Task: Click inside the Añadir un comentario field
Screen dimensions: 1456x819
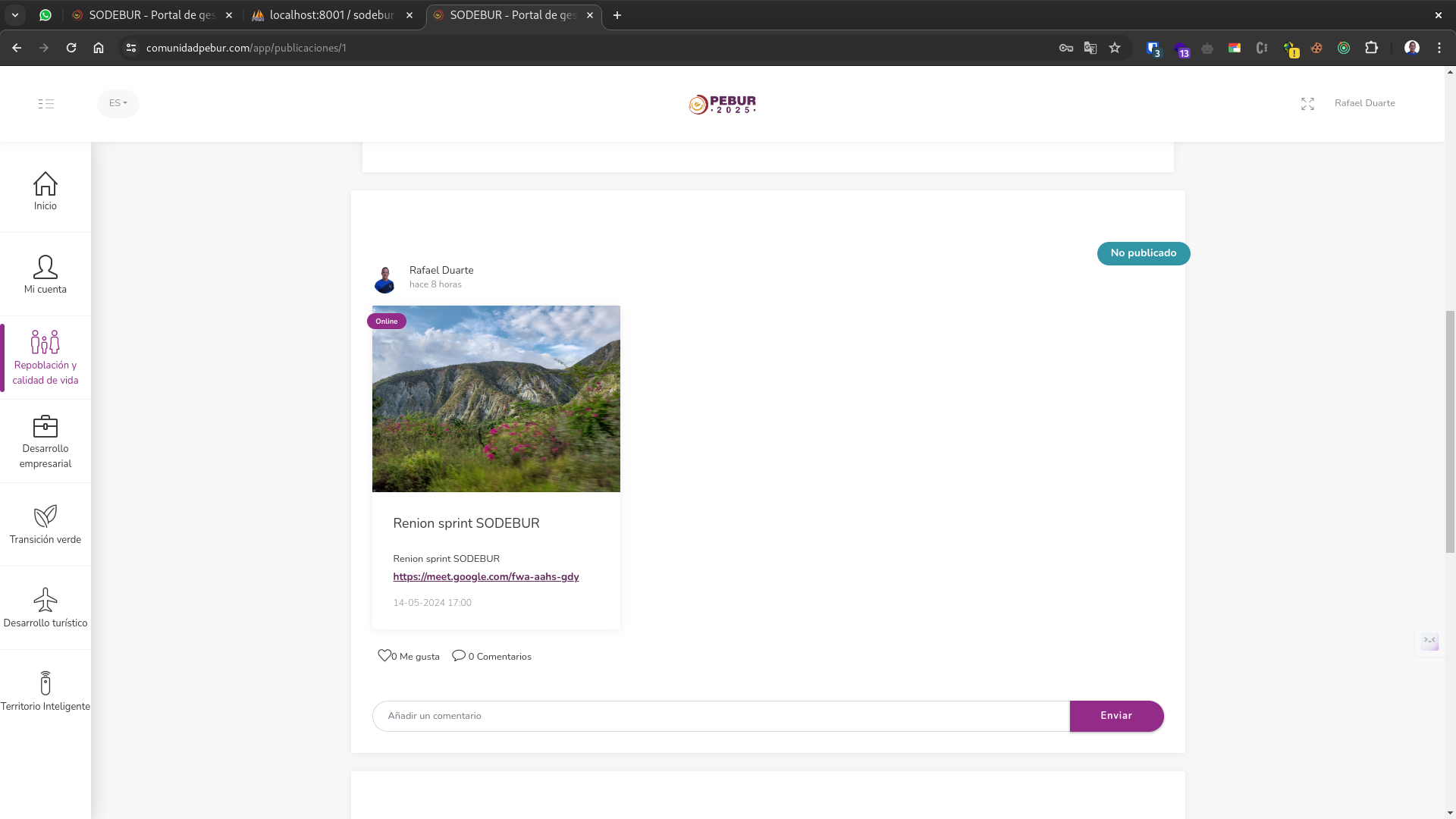Action: (x=720, y=715)
